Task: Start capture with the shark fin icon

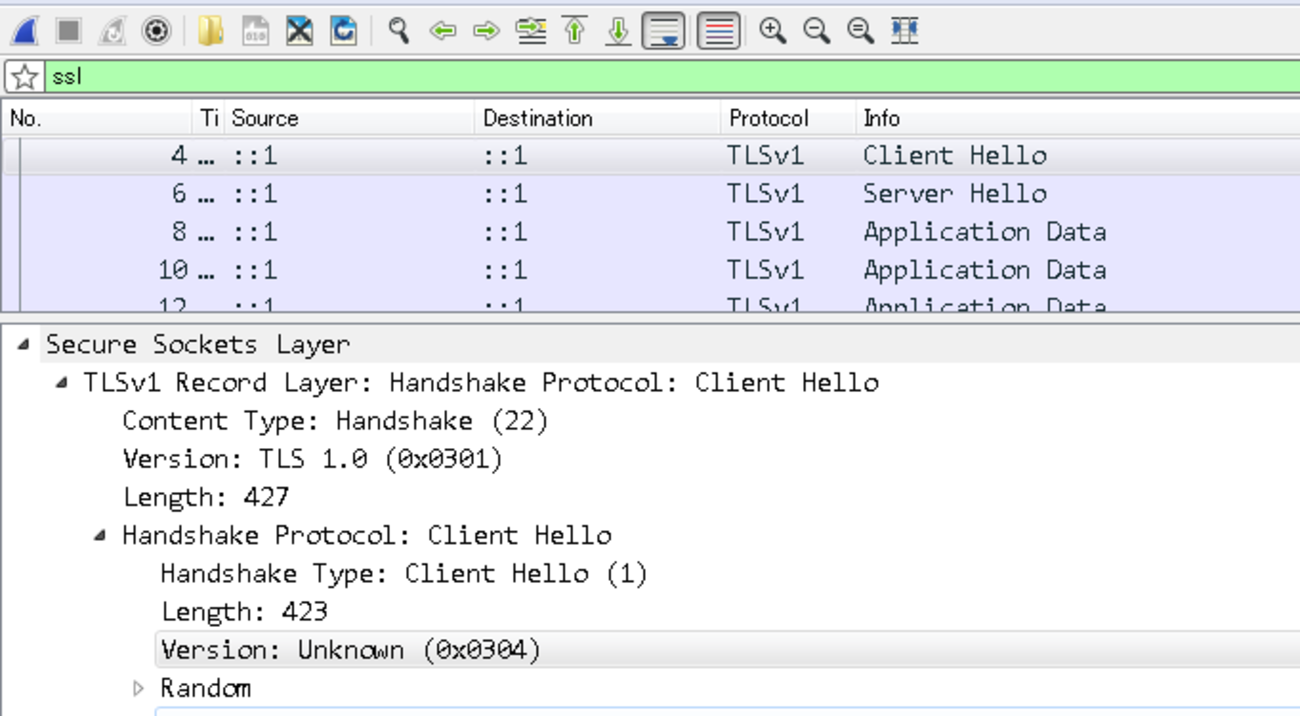Action: [25, 31]
